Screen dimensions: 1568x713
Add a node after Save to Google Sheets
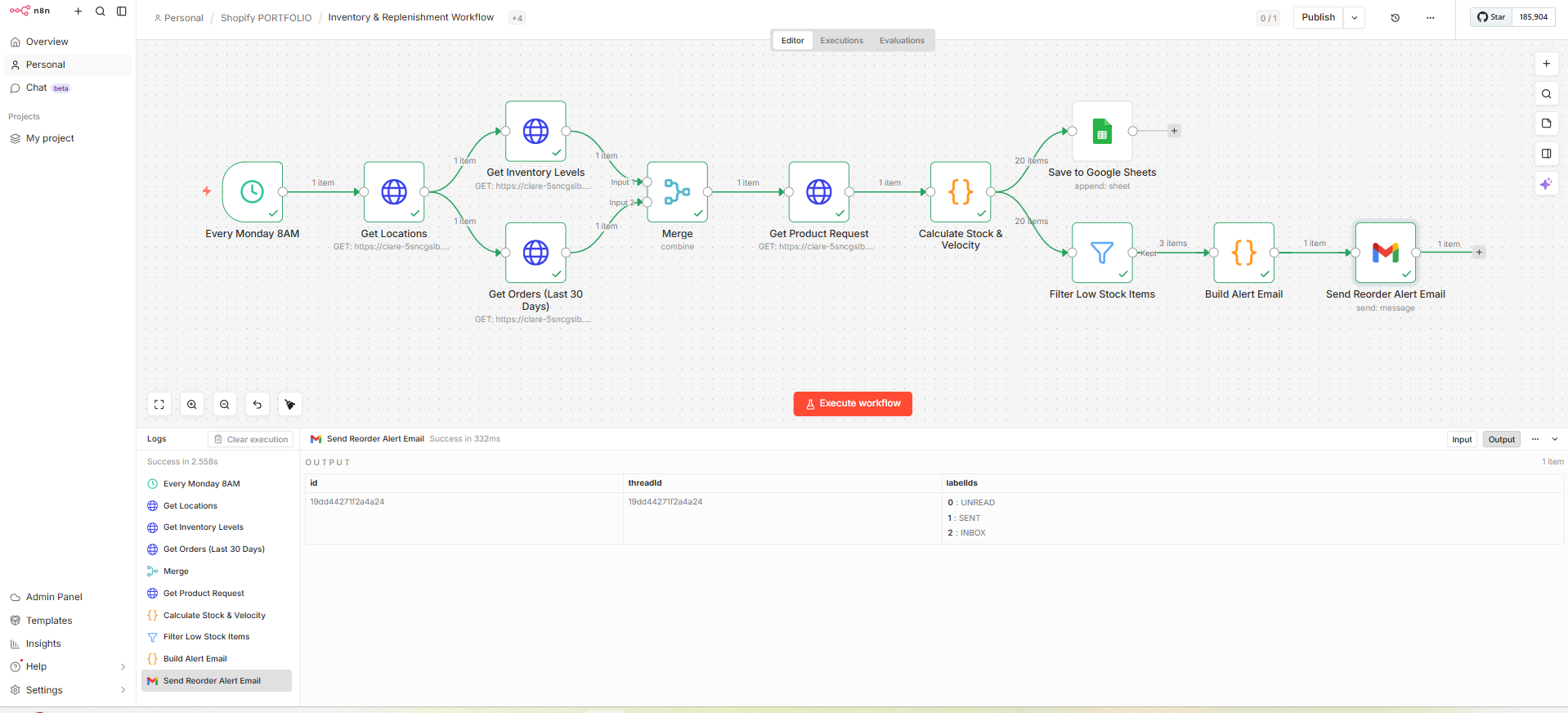click(x=1174, y=131)
